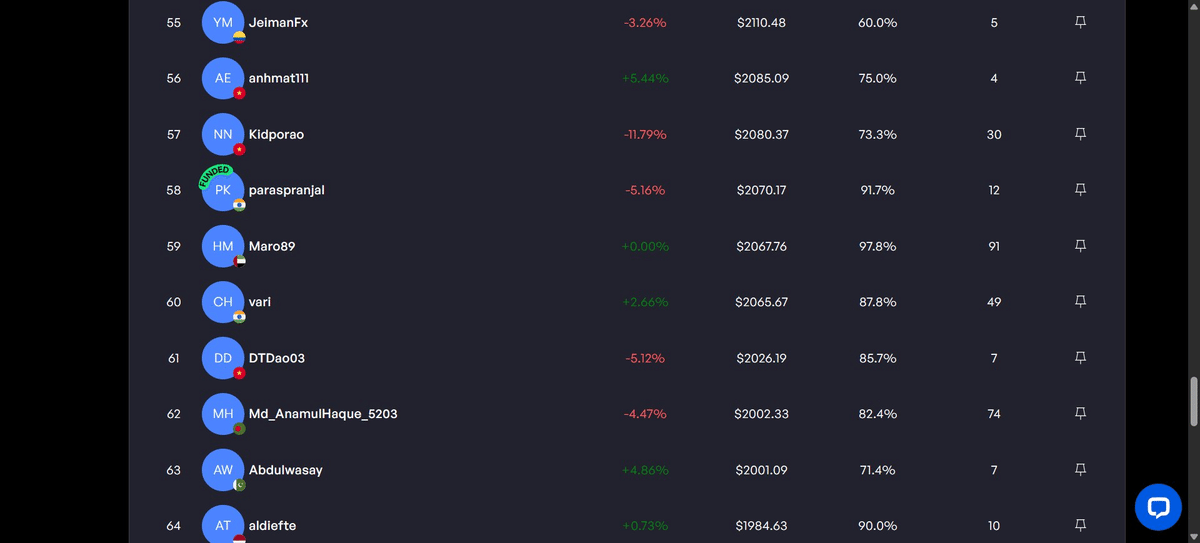Open trader aldiefte profile name
The height and width of the screenshot is (543, 1200).
[273, 525]
